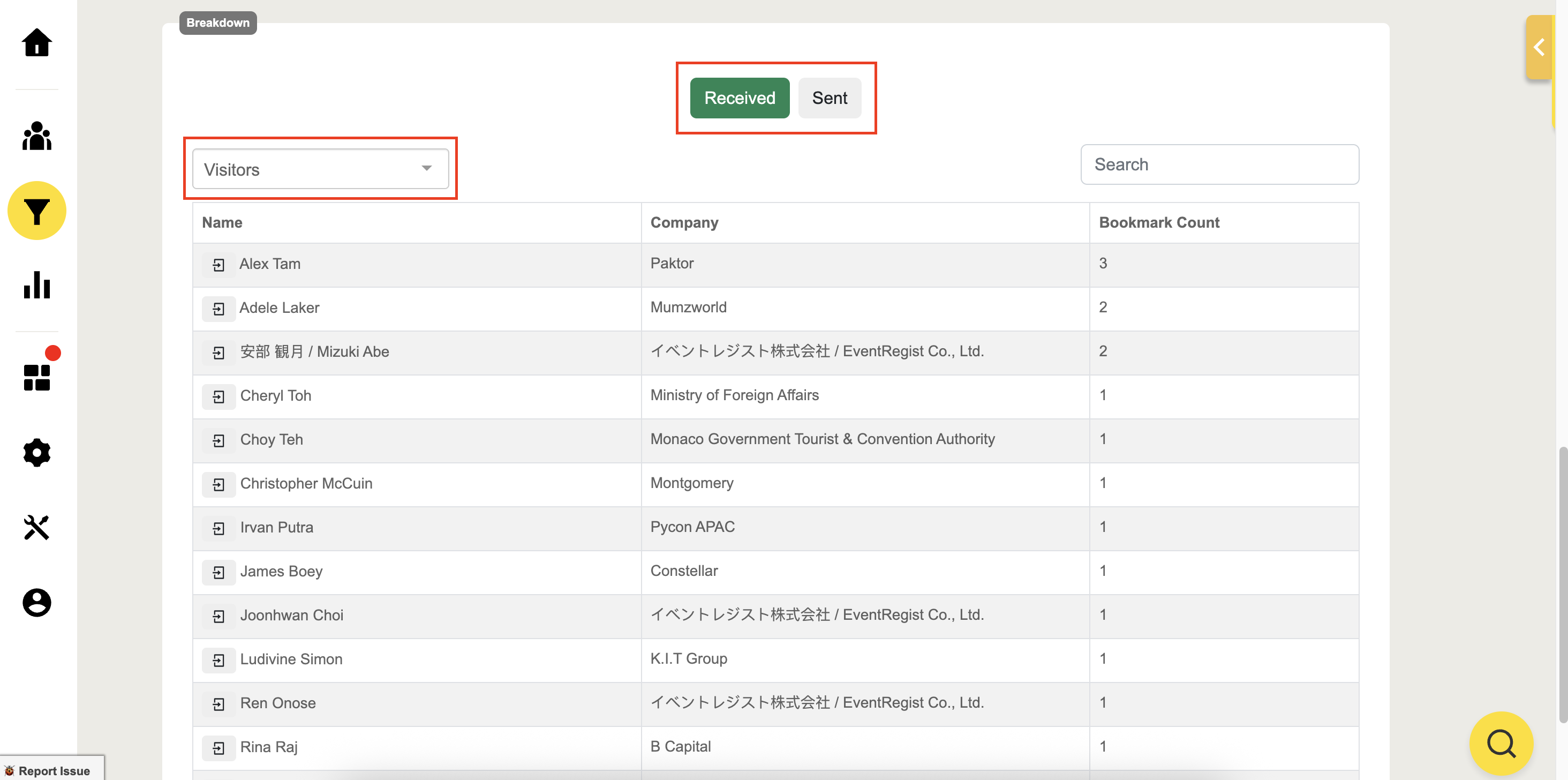
Task: Open the settings gear icon
Action: 36,453
